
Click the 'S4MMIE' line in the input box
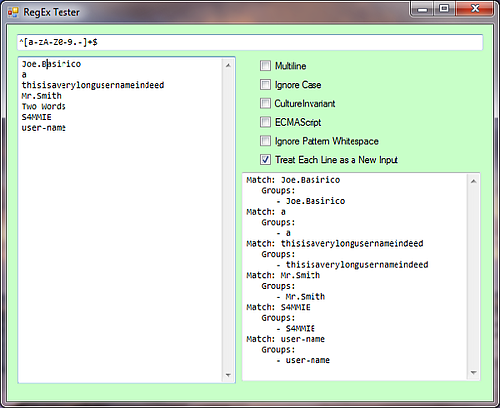(37, 117)
